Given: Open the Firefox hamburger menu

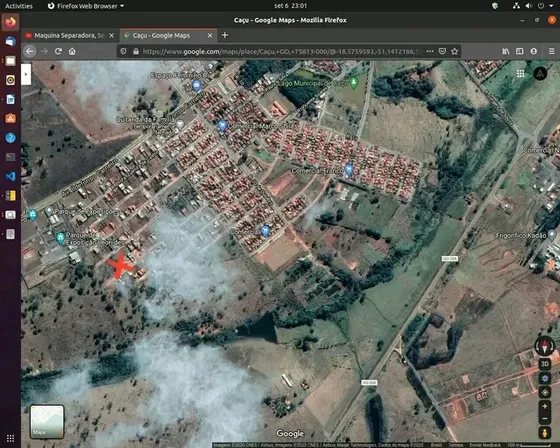Looking at the screenshot, I should 551,51.
